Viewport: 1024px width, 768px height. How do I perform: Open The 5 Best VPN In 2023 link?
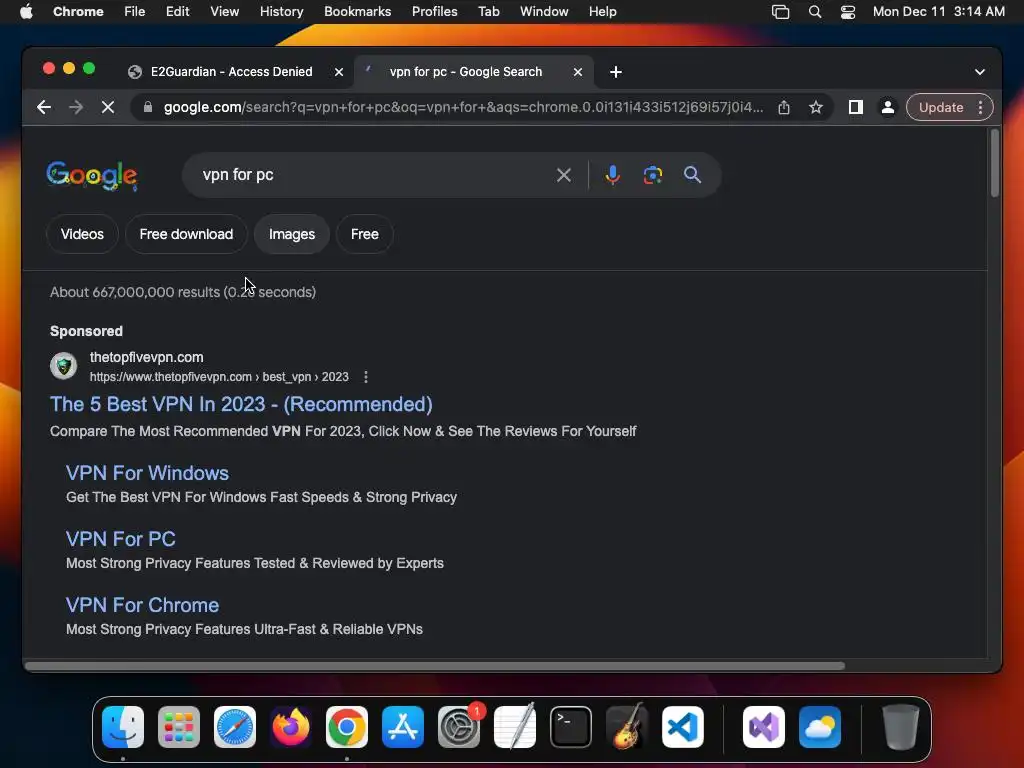(x=241, y=404)
